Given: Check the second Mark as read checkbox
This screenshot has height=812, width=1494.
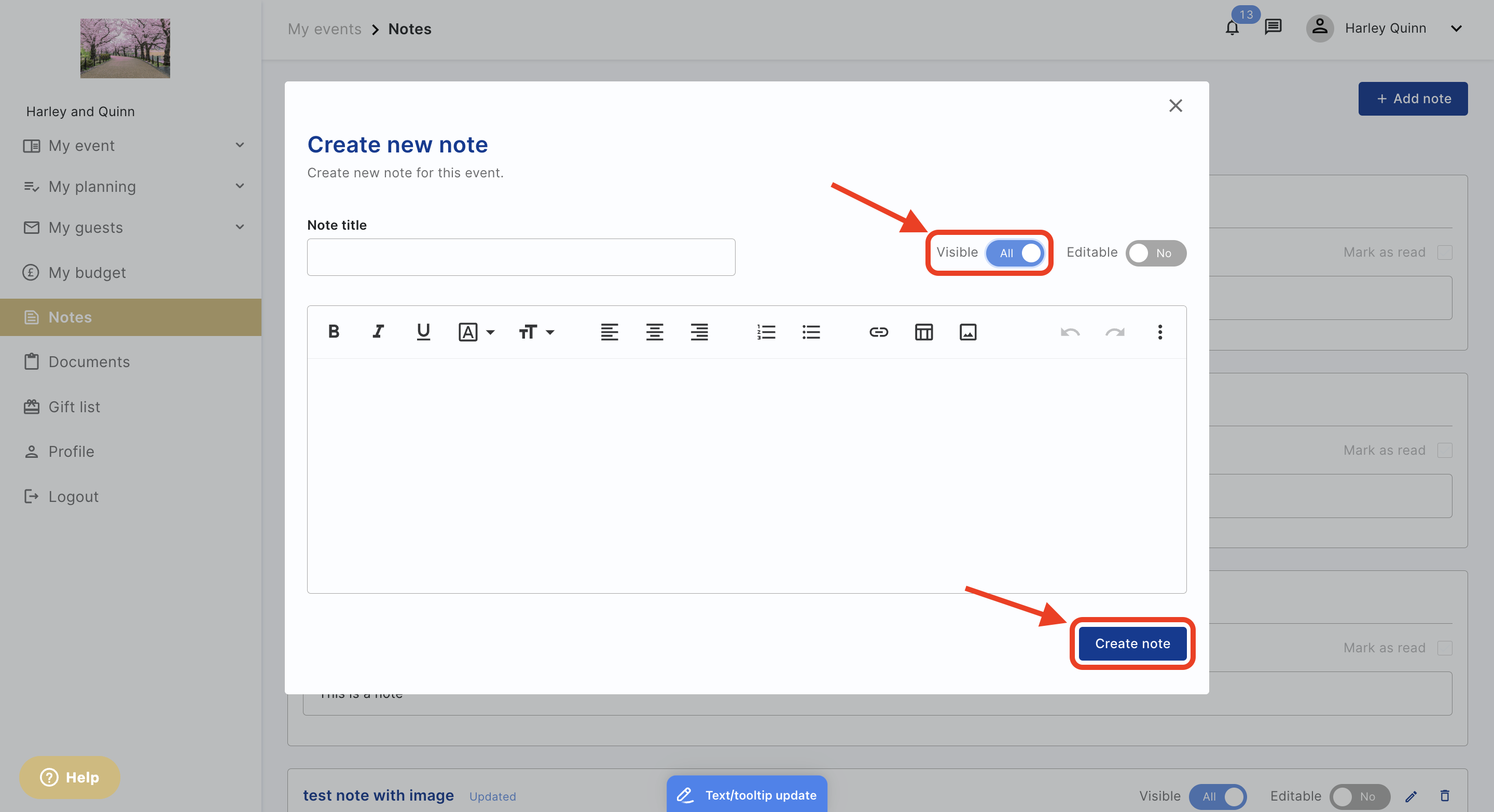Looking at the screenshot, I should click(x=1445, y=451).
